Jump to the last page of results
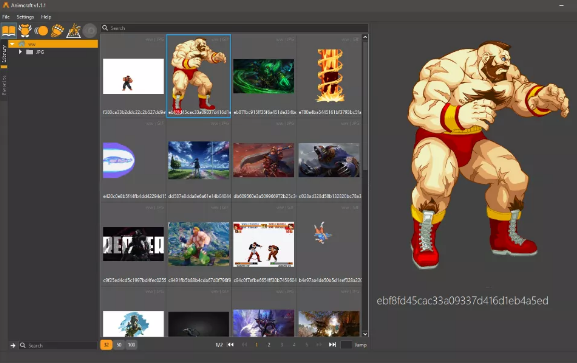The image size is (577, 363). coord(332,345)
